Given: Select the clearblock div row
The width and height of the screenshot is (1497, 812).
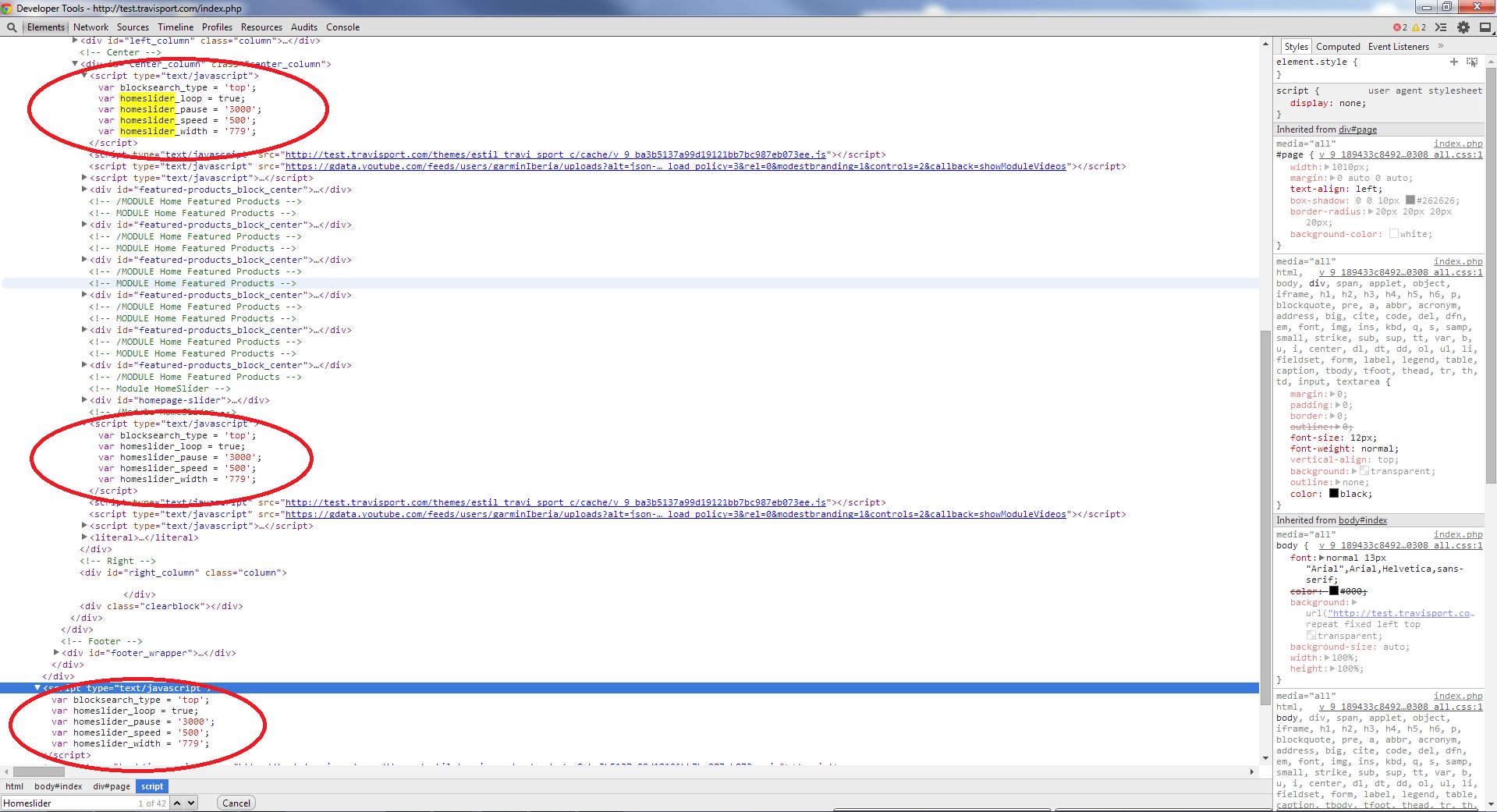Looking at the screenshot, I should click(x=161, y=606).
